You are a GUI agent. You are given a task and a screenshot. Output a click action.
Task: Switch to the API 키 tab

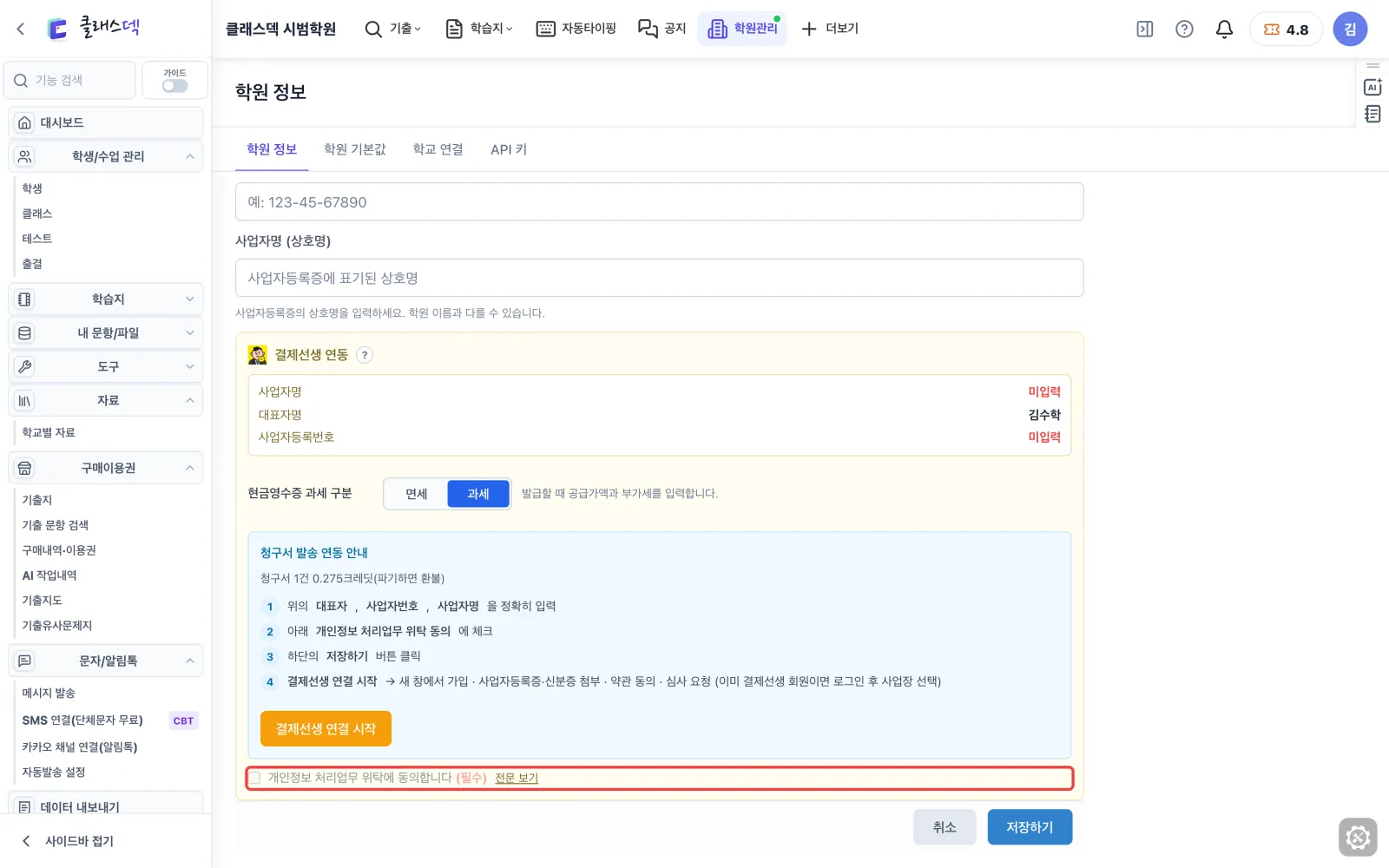(509, 149)
